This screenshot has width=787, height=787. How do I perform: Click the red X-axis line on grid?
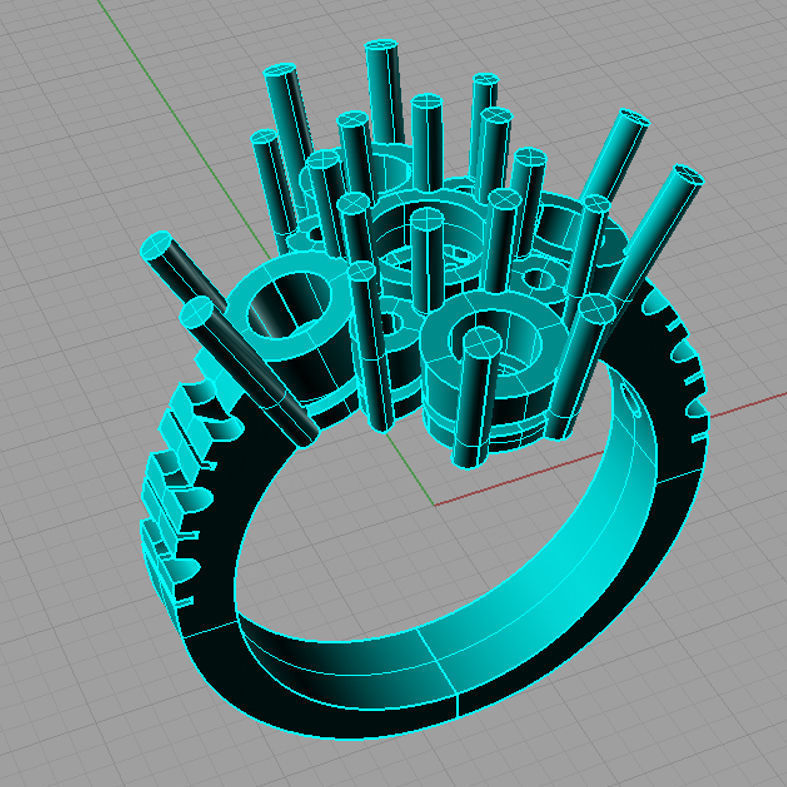610,451
